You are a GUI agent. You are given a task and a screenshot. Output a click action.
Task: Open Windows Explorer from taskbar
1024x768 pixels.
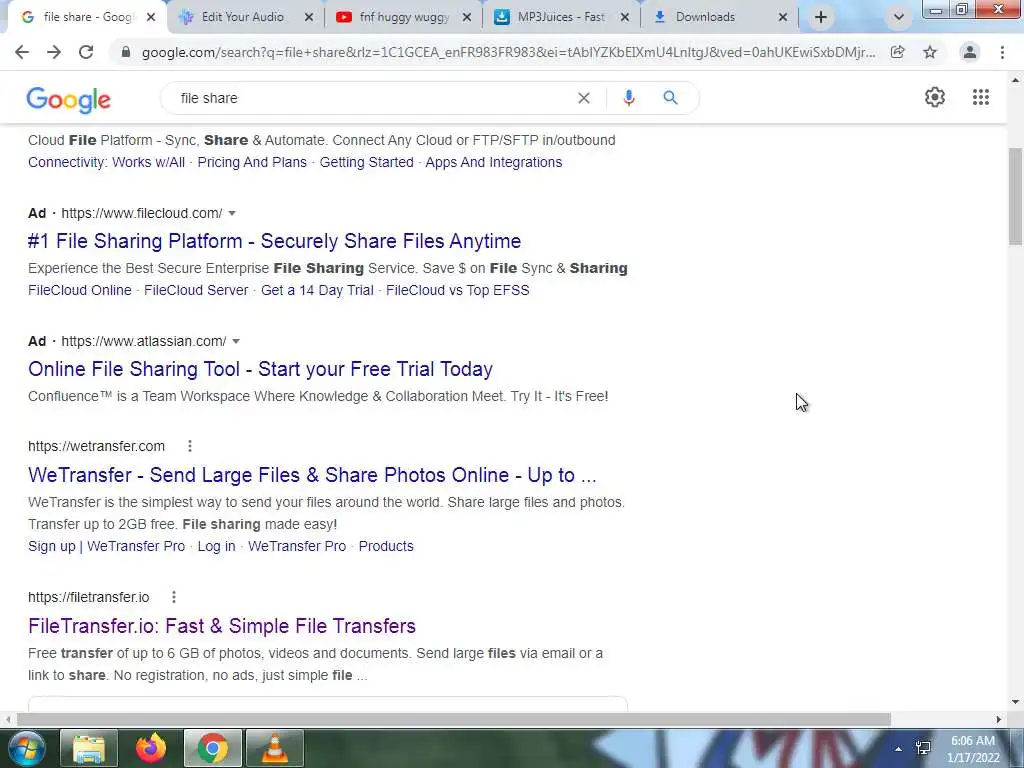coord(89,748)
